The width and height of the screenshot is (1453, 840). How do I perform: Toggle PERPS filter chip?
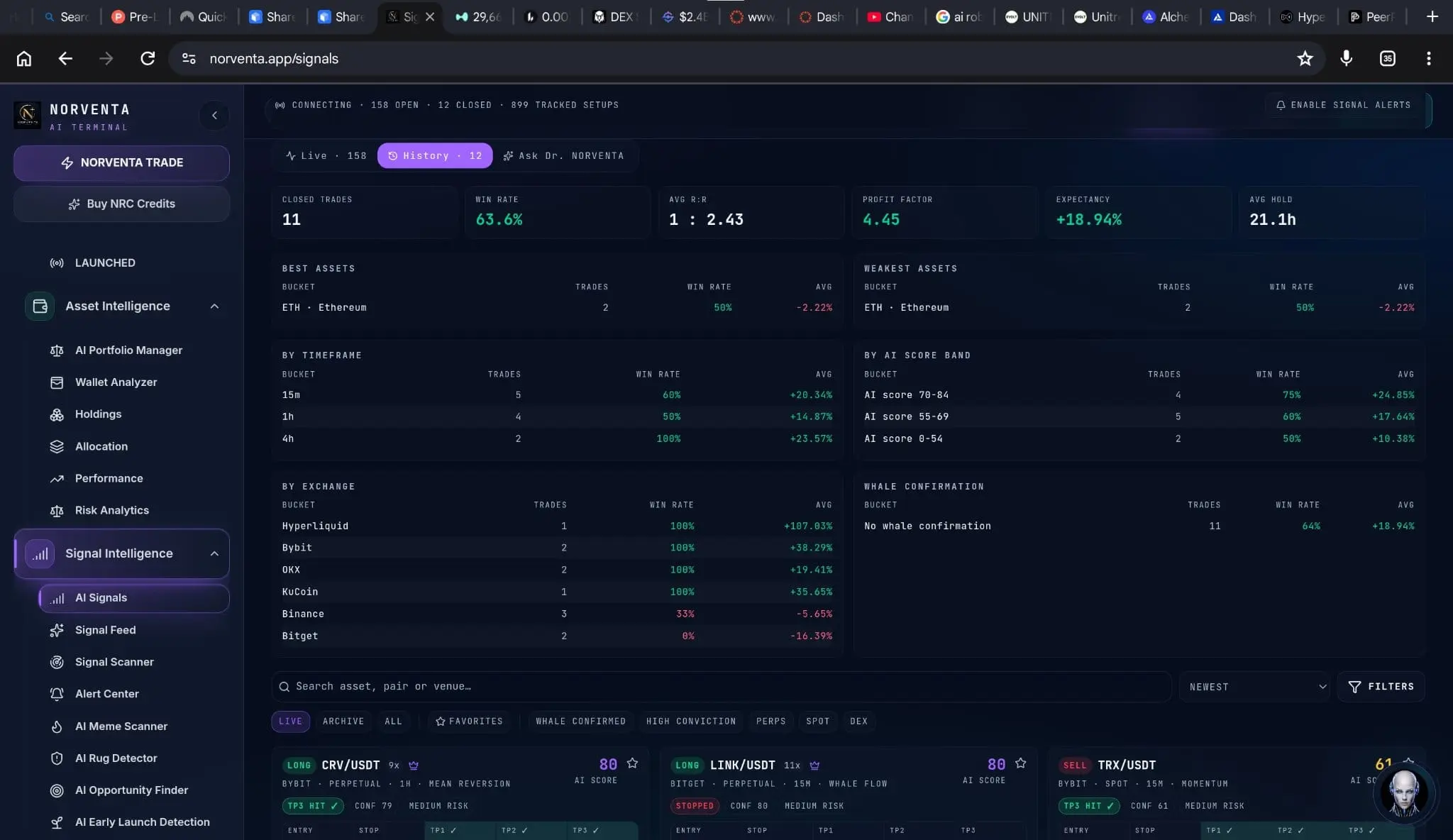(771, 722)
